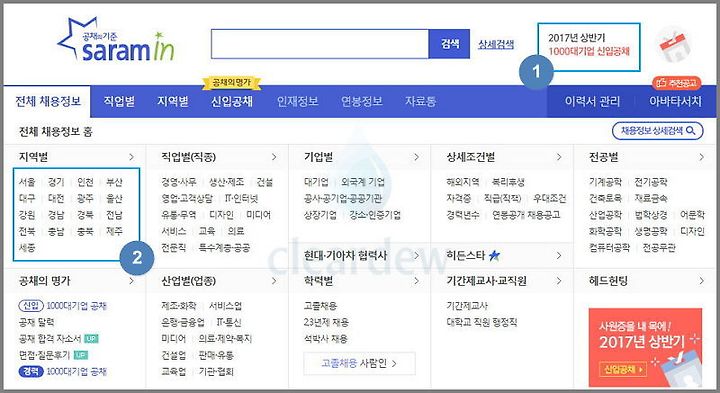Click the 추천공고 badge above 아바타서치
720x393 pixels.
point(676,83)
